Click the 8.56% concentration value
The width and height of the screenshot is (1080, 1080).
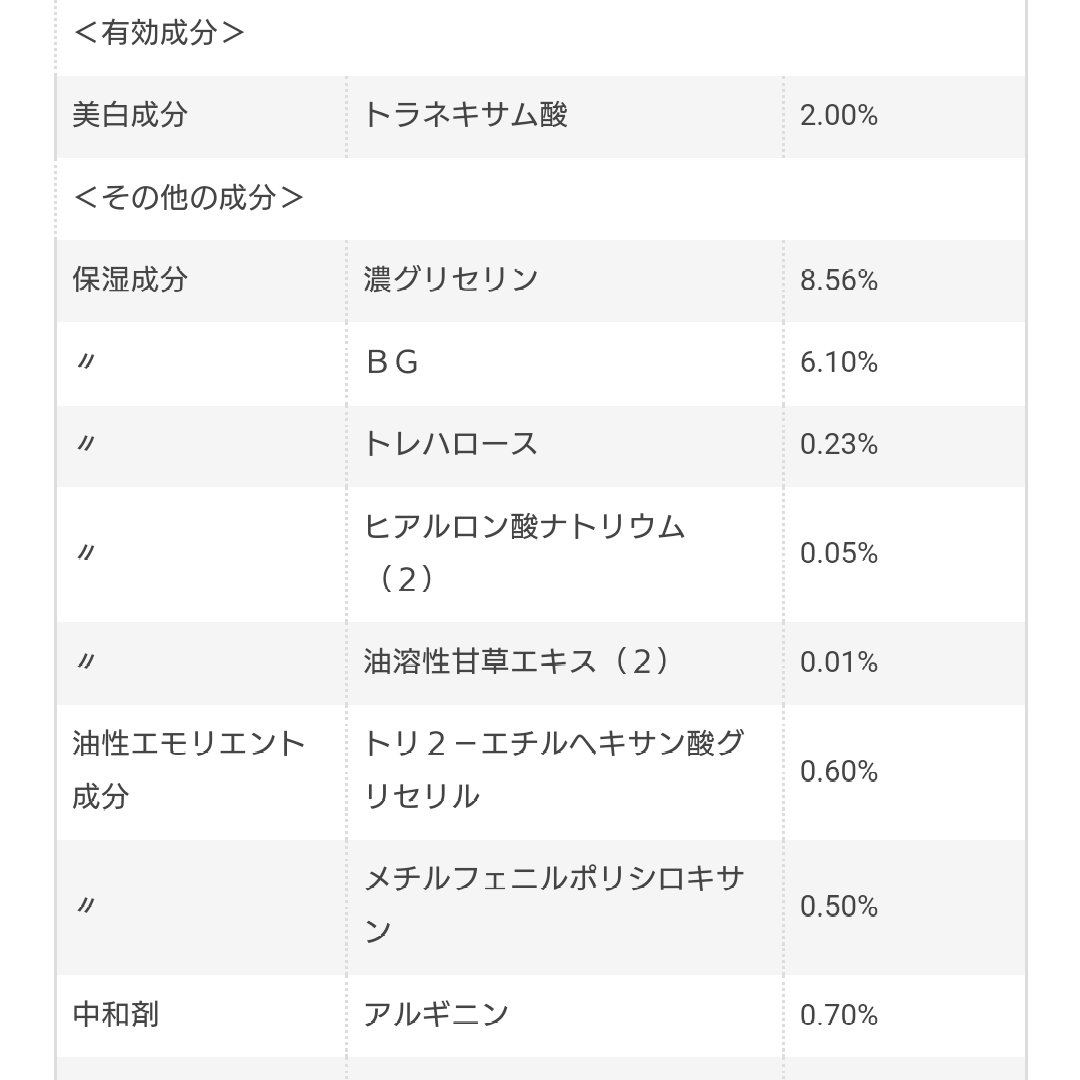pos(839,281)
